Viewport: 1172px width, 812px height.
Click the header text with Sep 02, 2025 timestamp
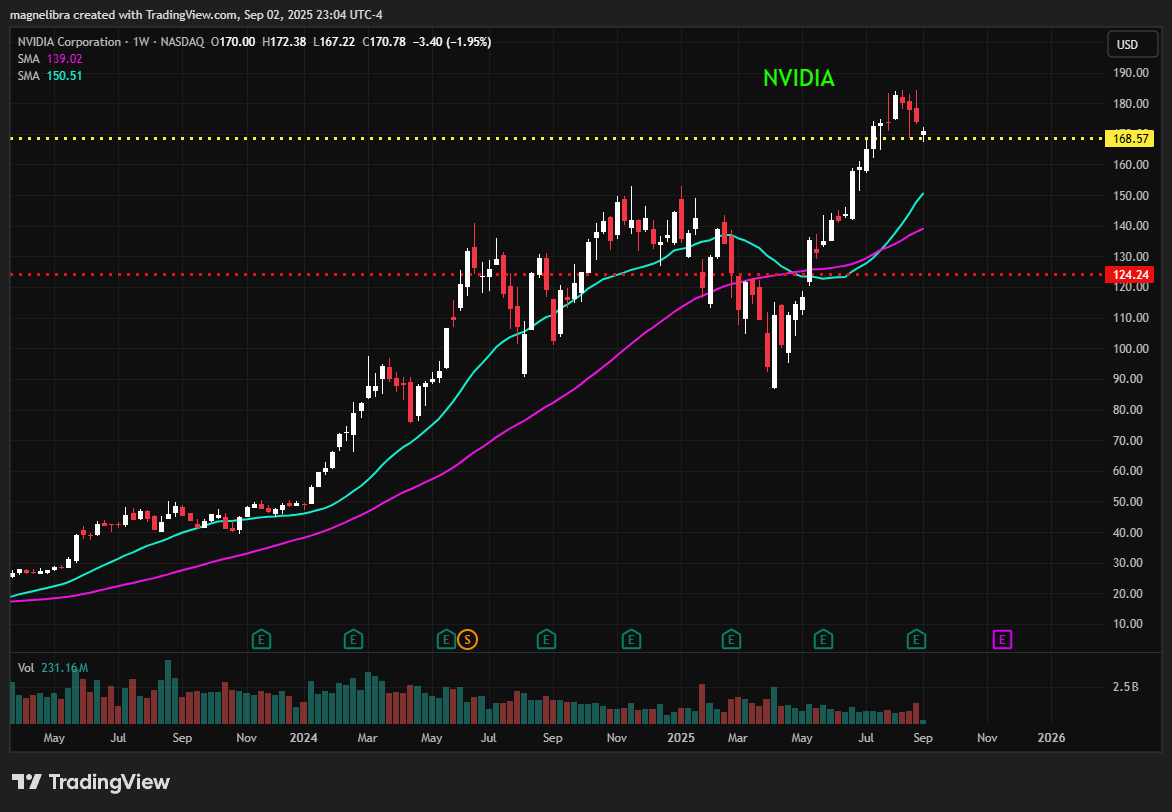197,15
